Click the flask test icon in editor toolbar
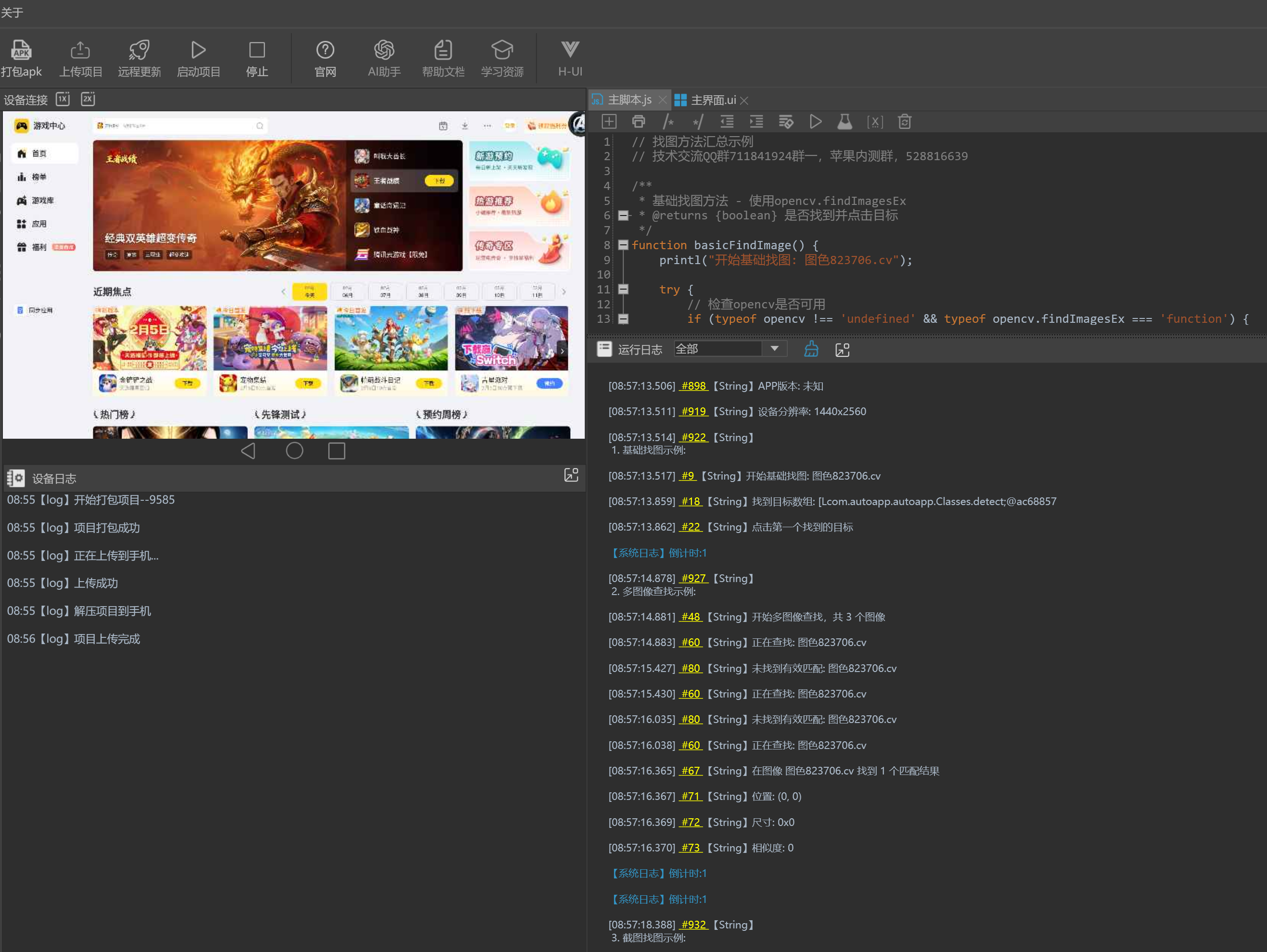The width and height of the screenshot is (1267, 952). (845, 121)
